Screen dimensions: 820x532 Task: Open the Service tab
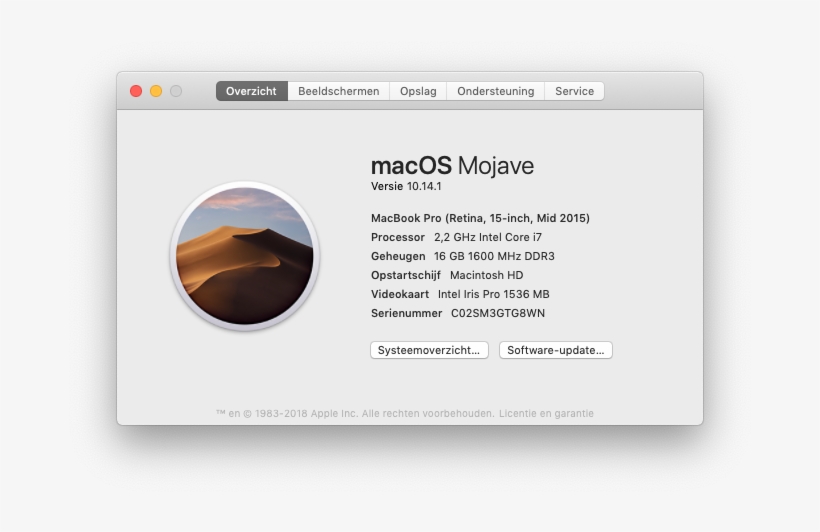click(574, 91)
